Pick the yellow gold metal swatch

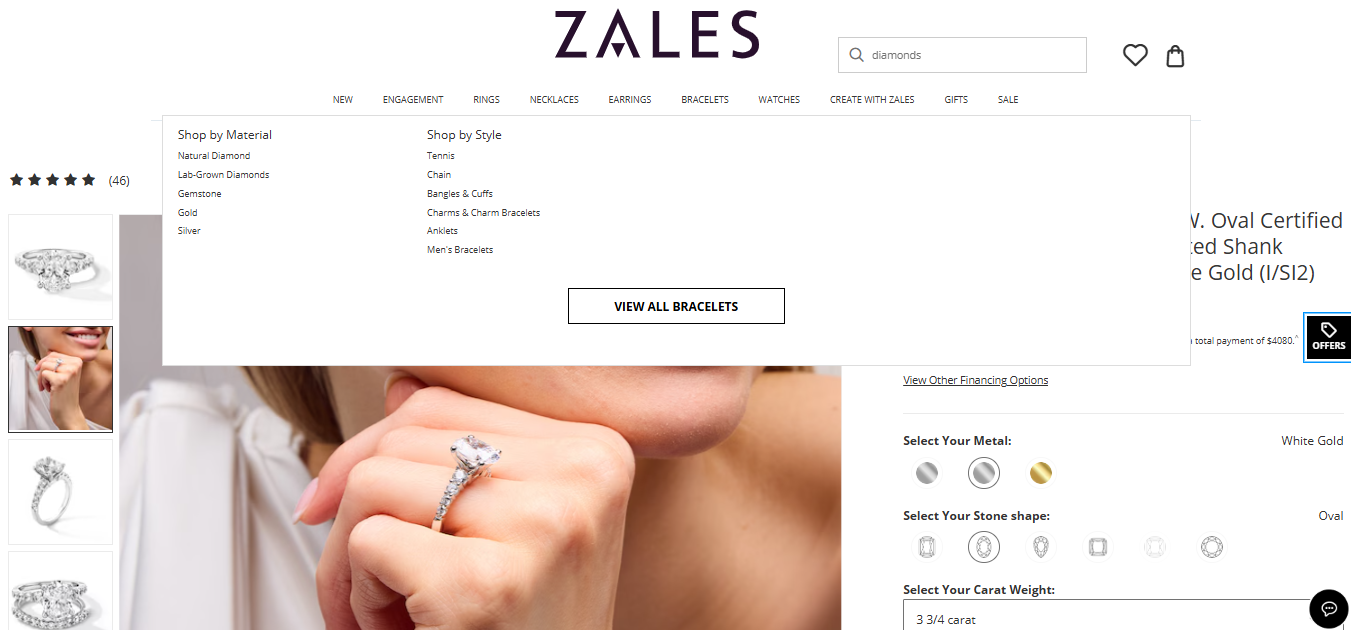(1041, 473)
